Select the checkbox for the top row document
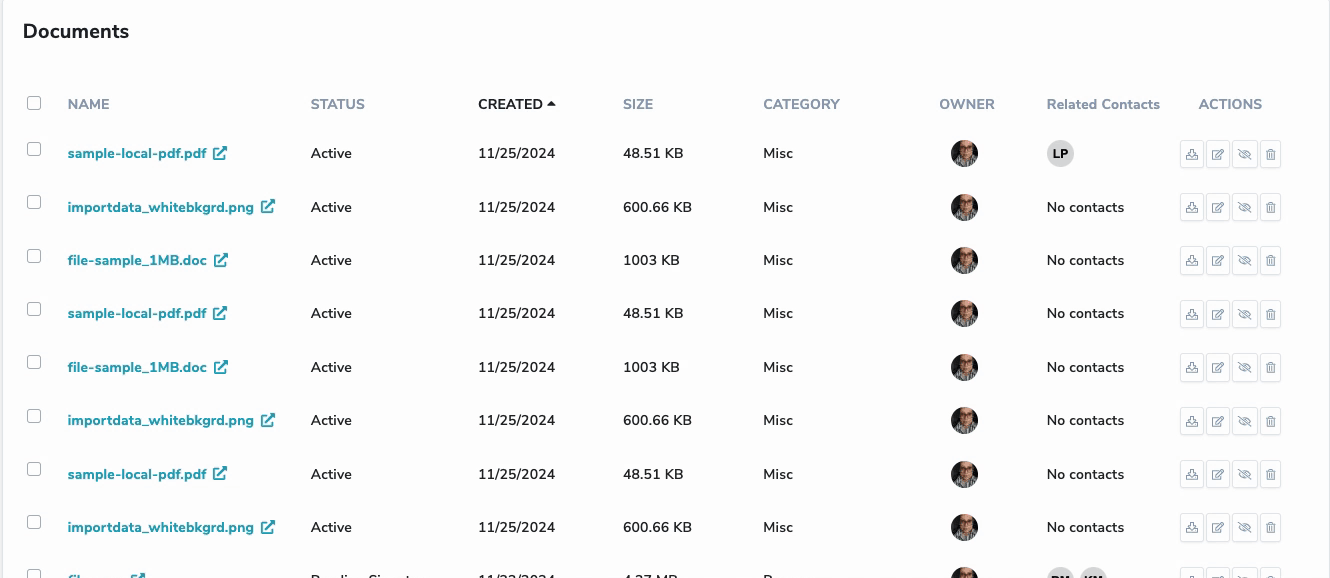 pyautogui.click(x=34, y=149)
